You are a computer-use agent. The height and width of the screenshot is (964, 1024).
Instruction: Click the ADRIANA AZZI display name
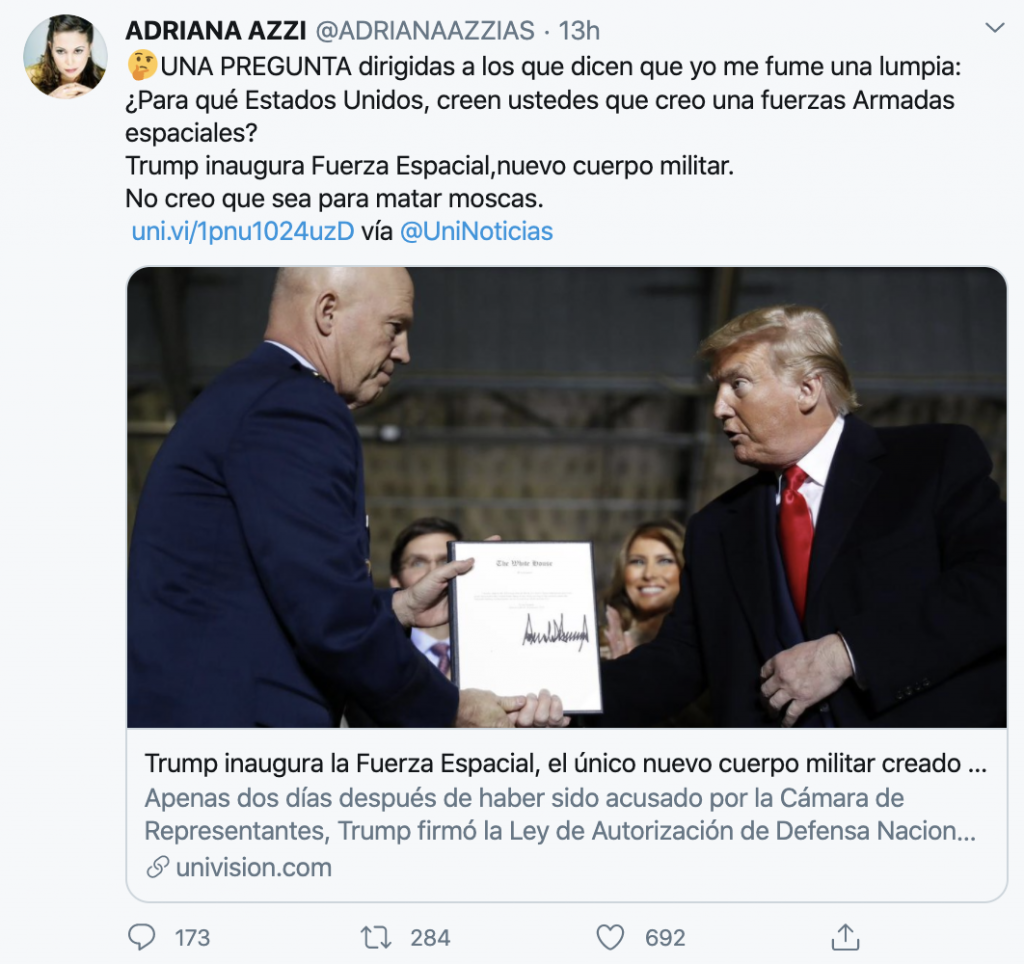(x=216, y=30)
